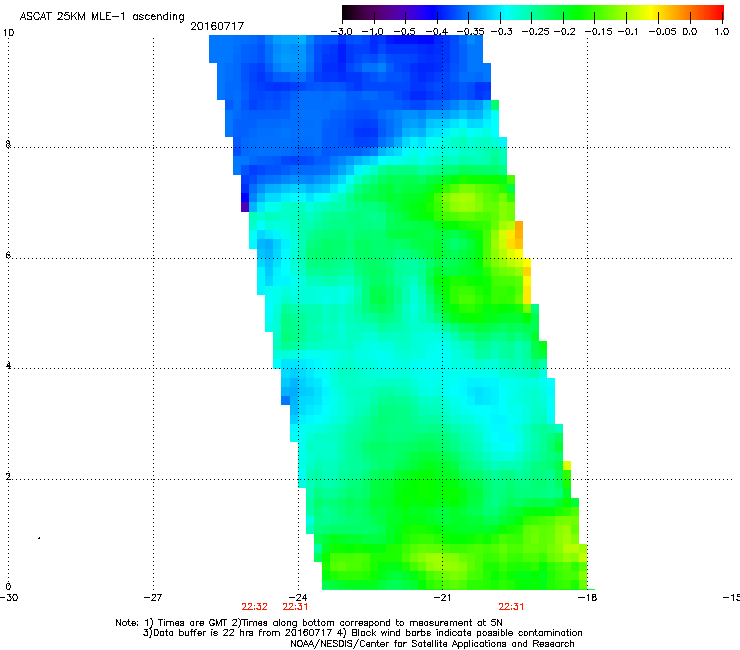Image resolution: width=740 pixels, height=650 pixels.
Task: Click the -3.0 color scale label
Action: [x=342, y=32]
